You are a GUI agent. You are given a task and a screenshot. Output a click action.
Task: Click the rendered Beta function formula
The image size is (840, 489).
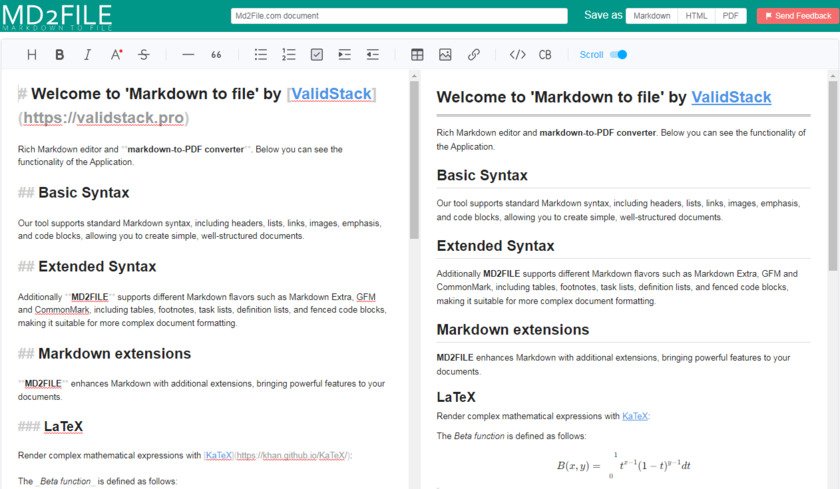(624, 465)
